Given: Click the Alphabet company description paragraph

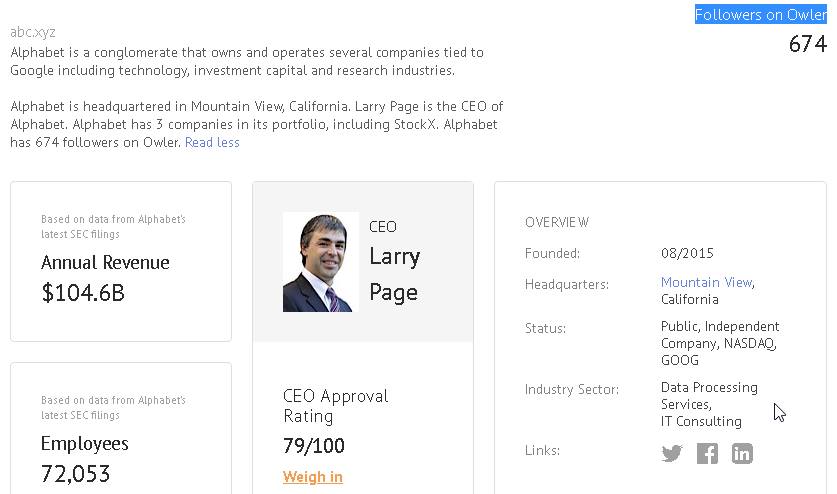Looking at the screenshot, I should click(247, 61).
